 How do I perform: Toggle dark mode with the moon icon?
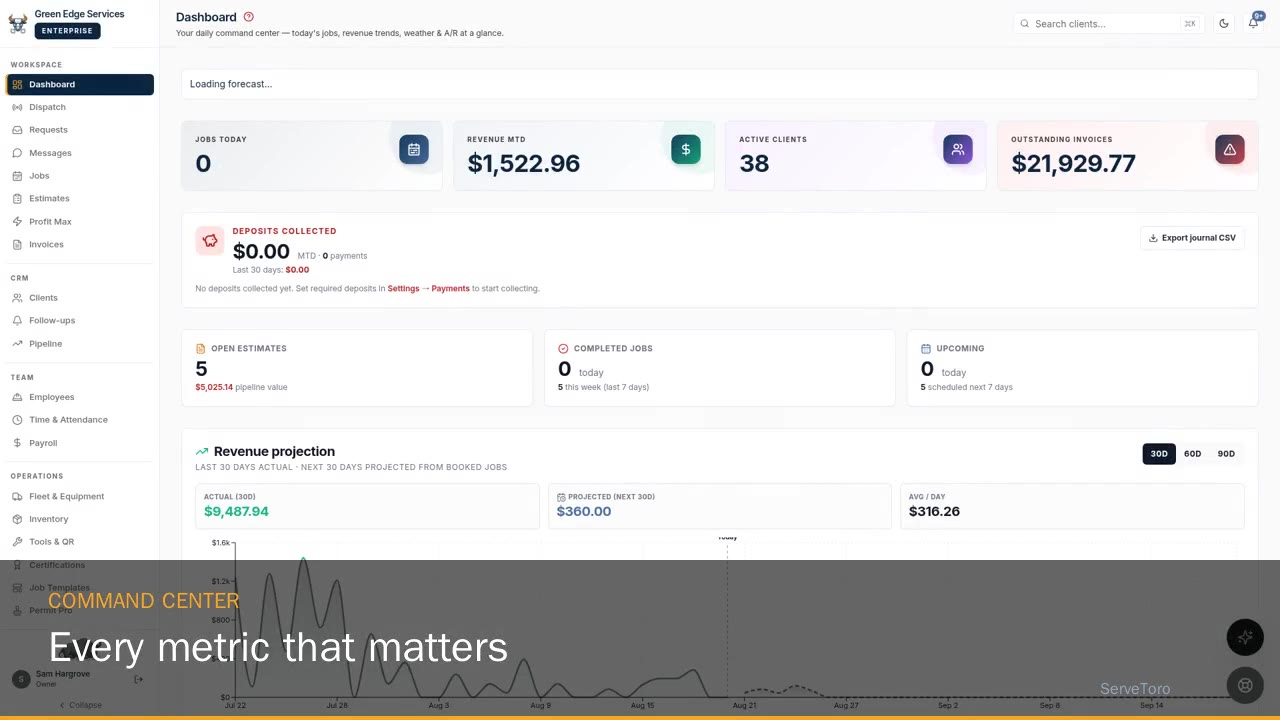point(1224,23)
